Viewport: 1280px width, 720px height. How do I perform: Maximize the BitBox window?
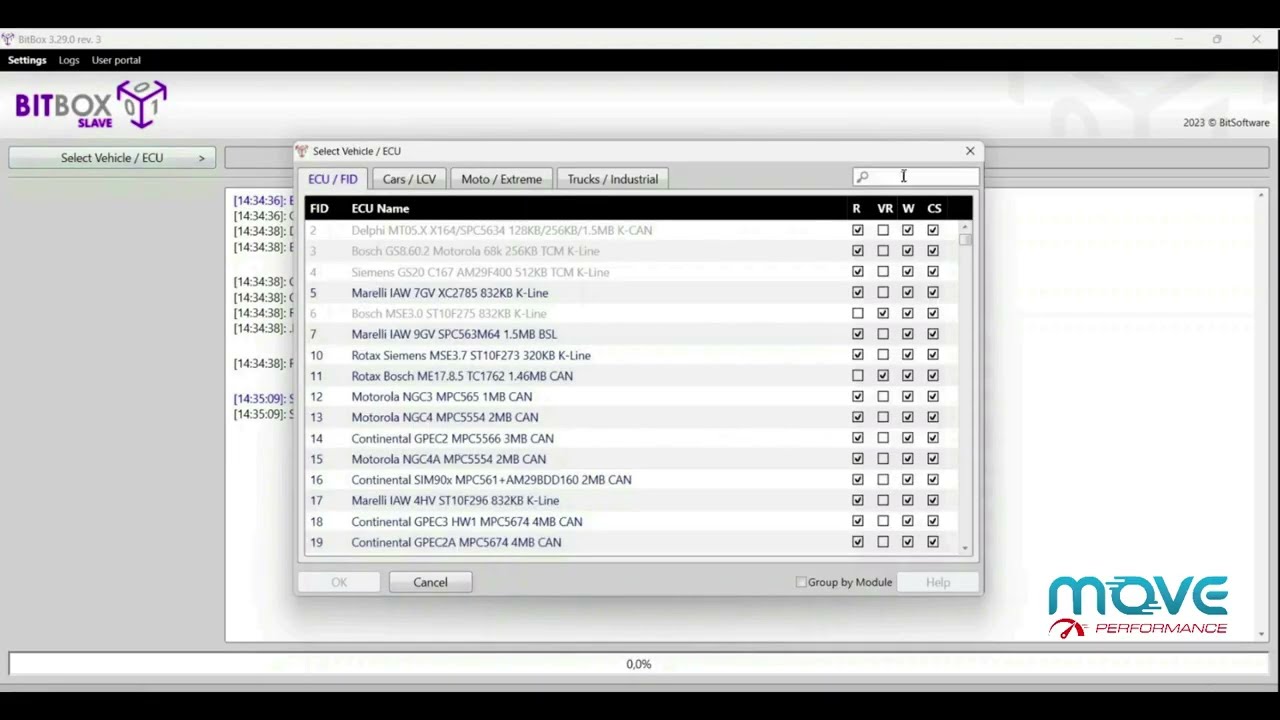tap(1217, 39)
